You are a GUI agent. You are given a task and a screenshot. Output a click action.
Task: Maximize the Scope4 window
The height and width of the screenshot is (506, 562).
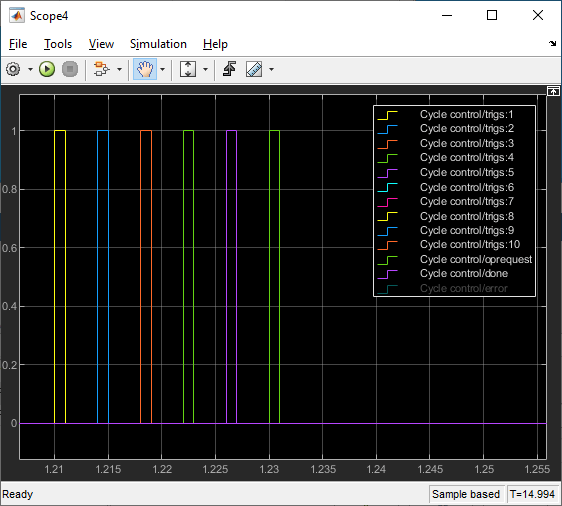pos(492,15)
